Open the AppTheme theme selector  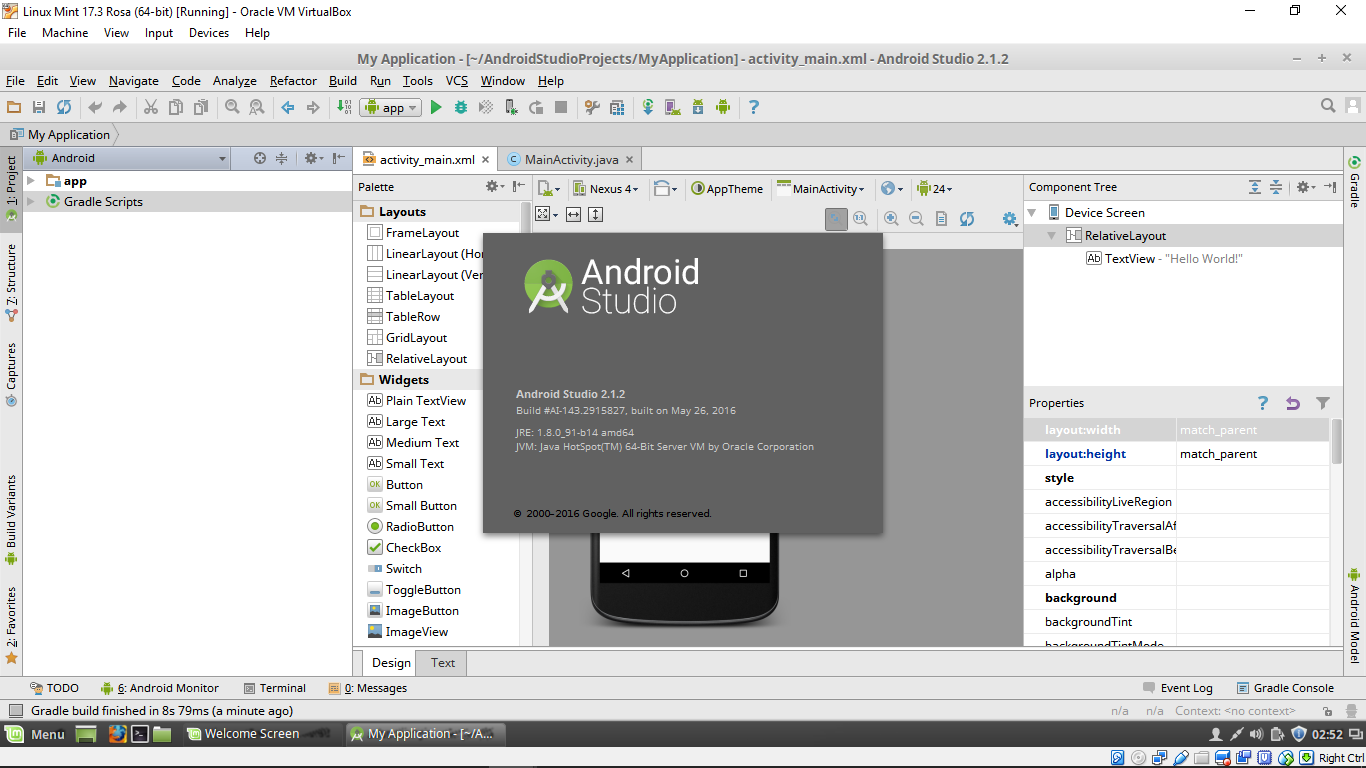click(727, 188)
